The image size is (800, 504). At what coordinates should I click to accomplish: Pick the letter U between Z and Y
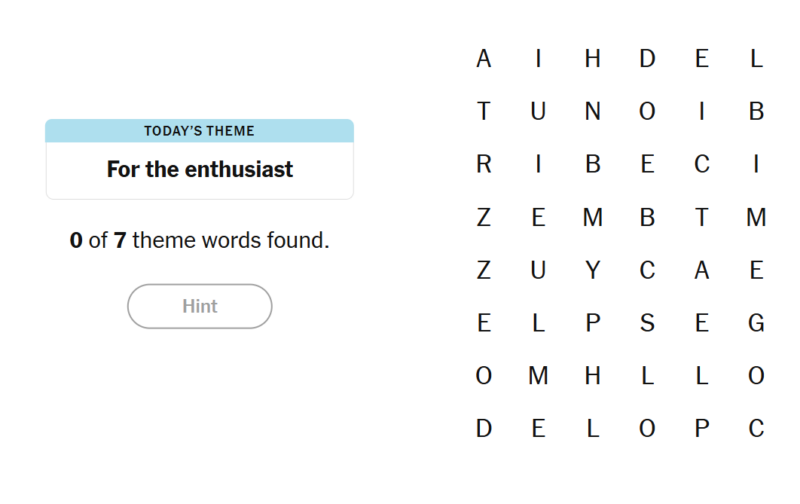[x=538, y=270]
